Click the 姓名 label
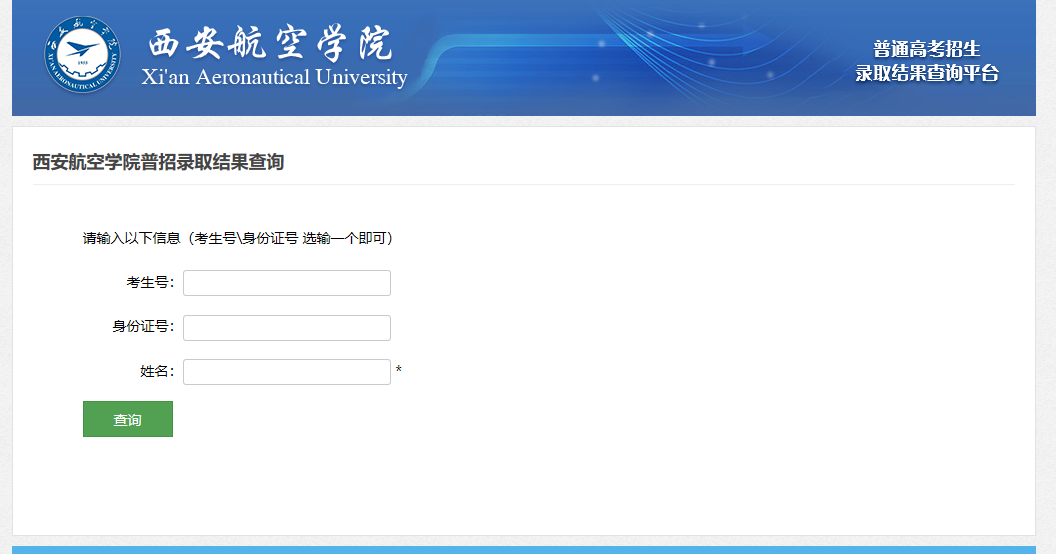The width and height of the screenshot is (1056, 554). 156,372
